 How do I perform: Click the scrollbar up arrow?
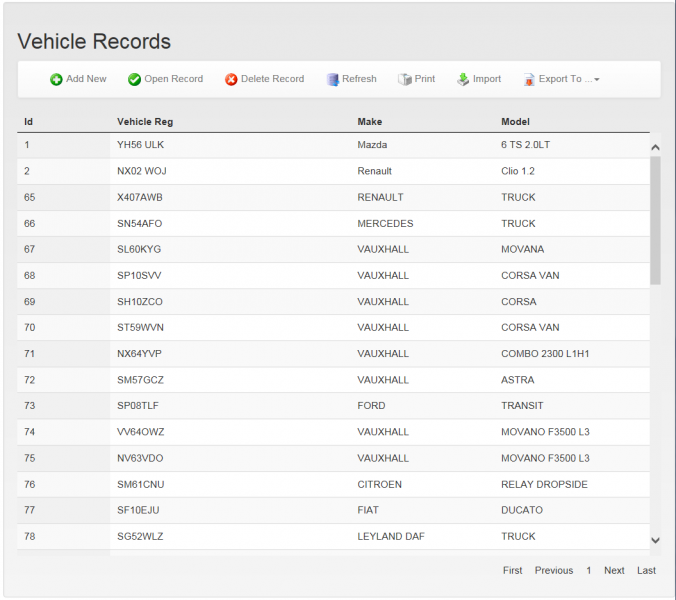(655, 147)
